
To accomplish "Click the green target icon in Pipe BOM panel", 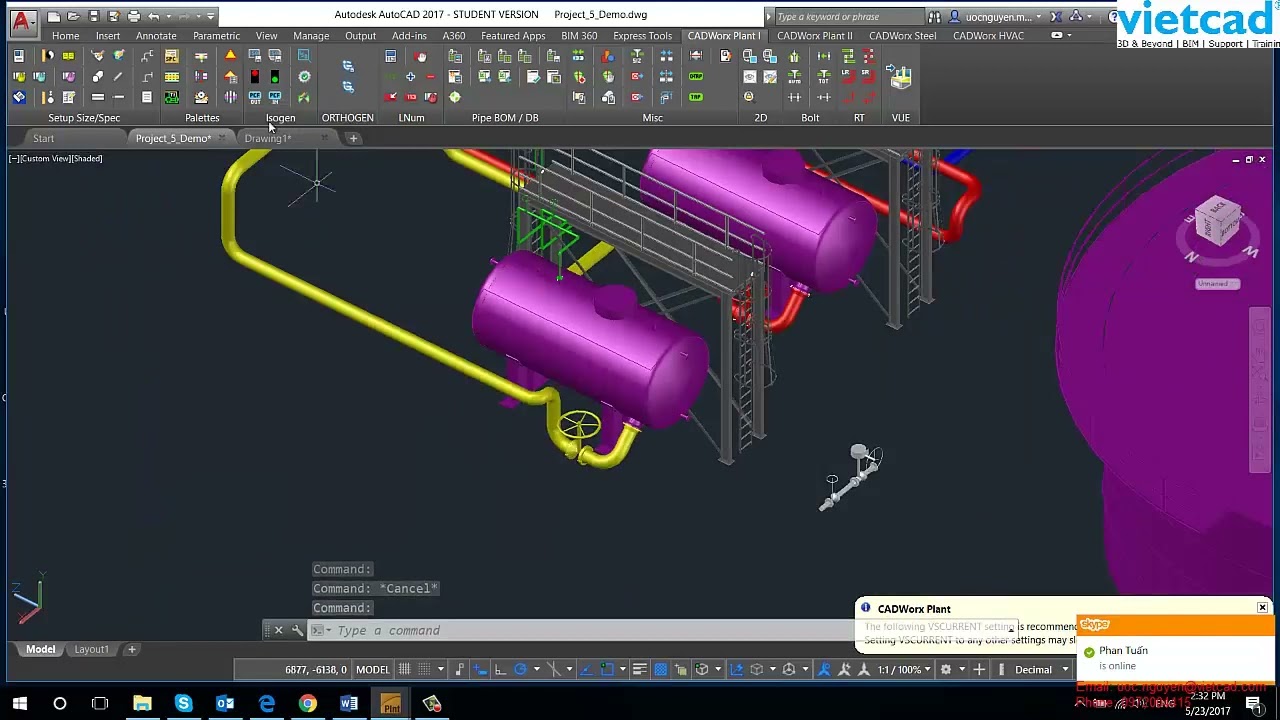I will tap(454, 97).
